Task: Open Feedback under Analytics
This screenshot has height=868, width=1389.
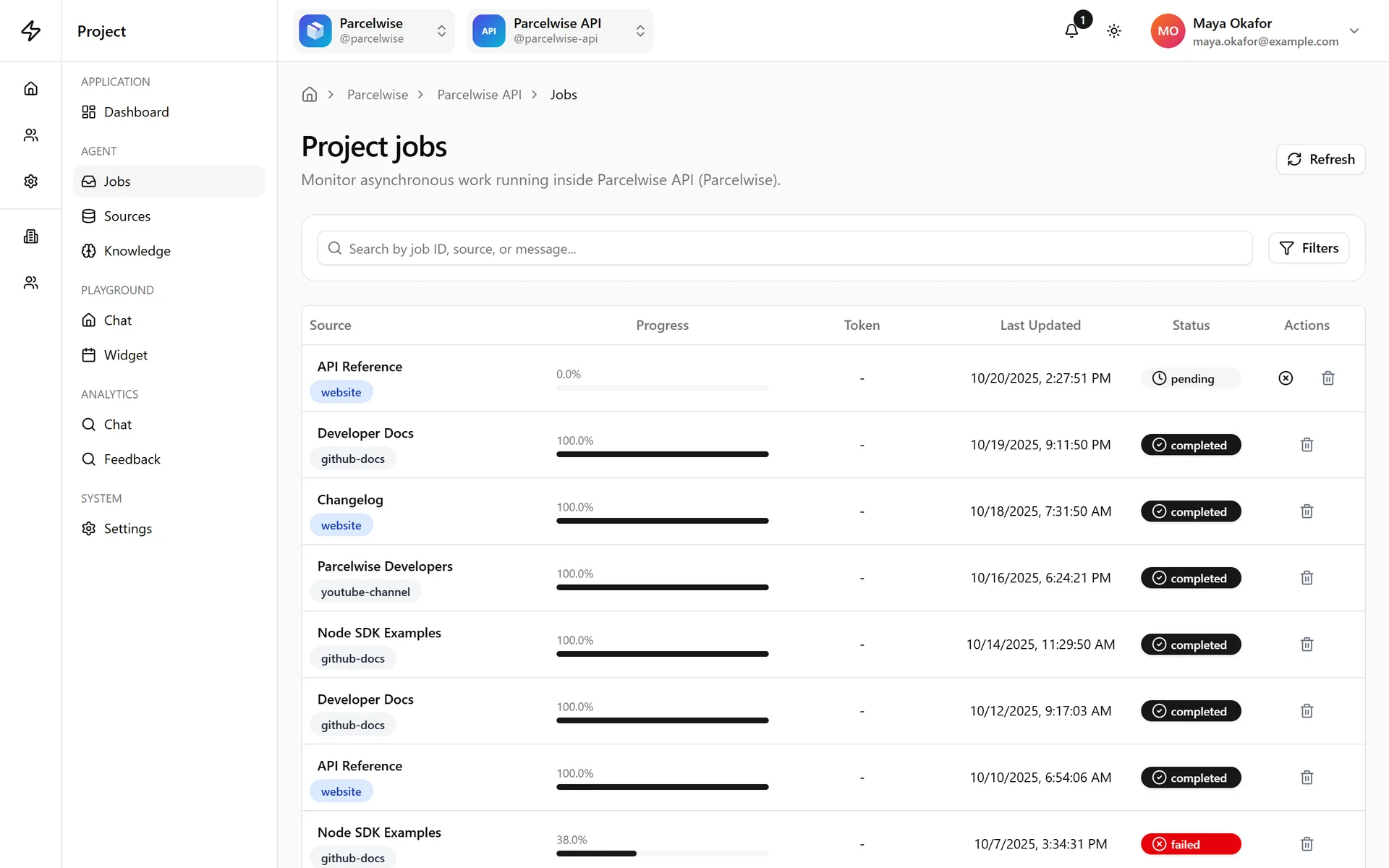Action: pyautogui.click(x=169, y=459)
